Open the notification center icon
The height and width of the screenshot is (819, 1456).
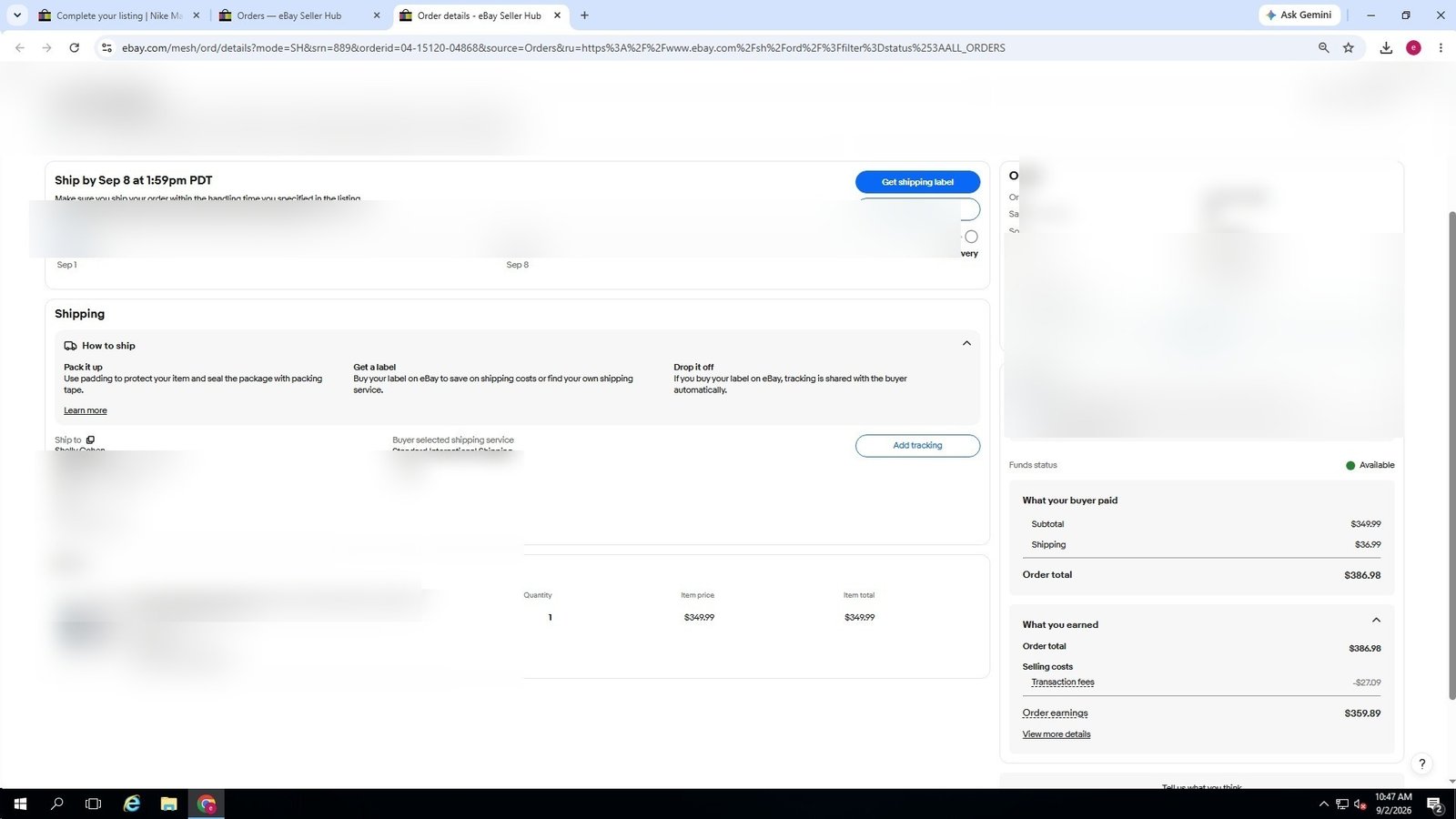[x=1434, y=804]
